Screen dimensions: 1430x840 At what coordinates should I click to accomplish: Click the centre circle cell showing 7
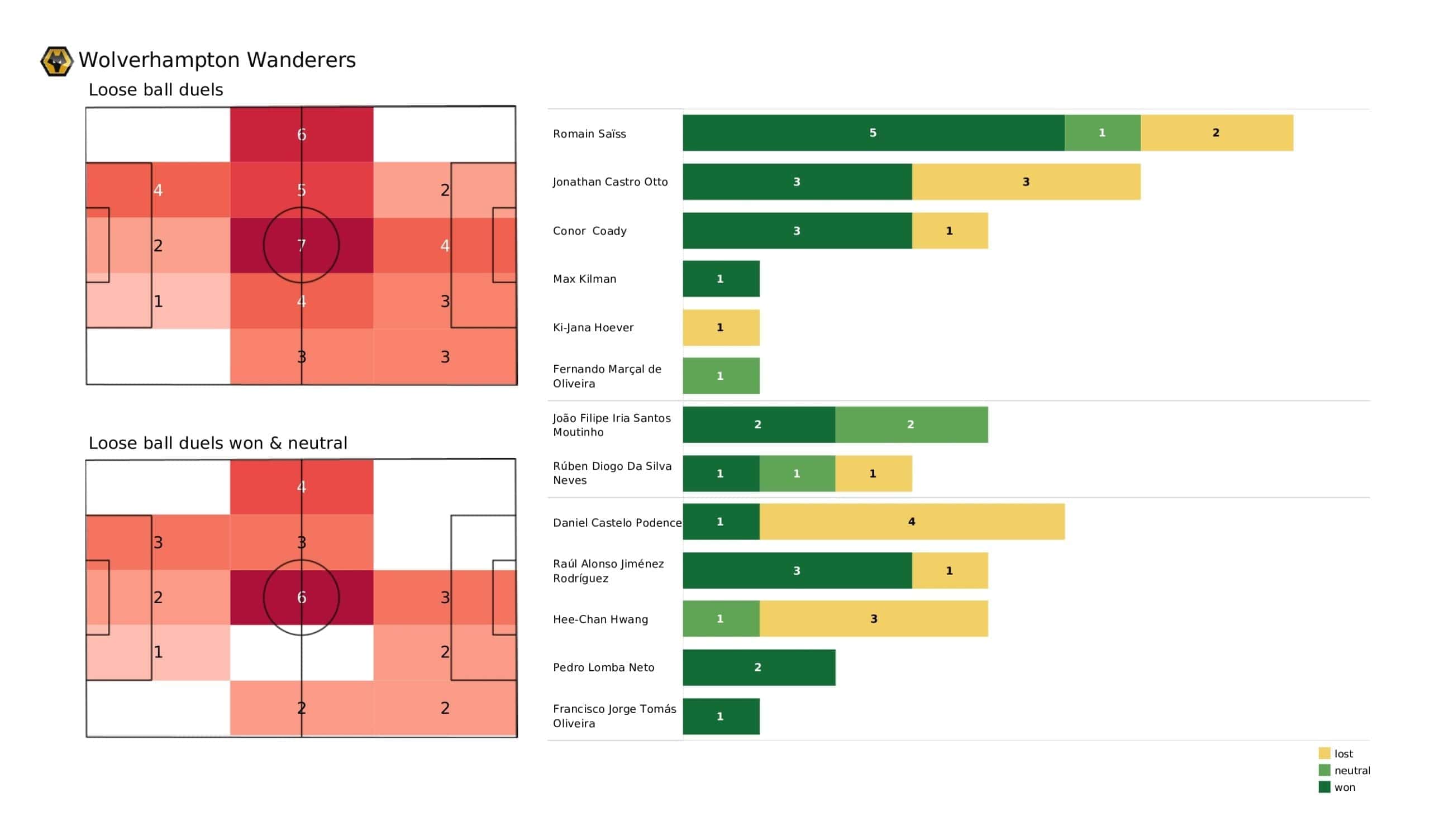point(301,245)
